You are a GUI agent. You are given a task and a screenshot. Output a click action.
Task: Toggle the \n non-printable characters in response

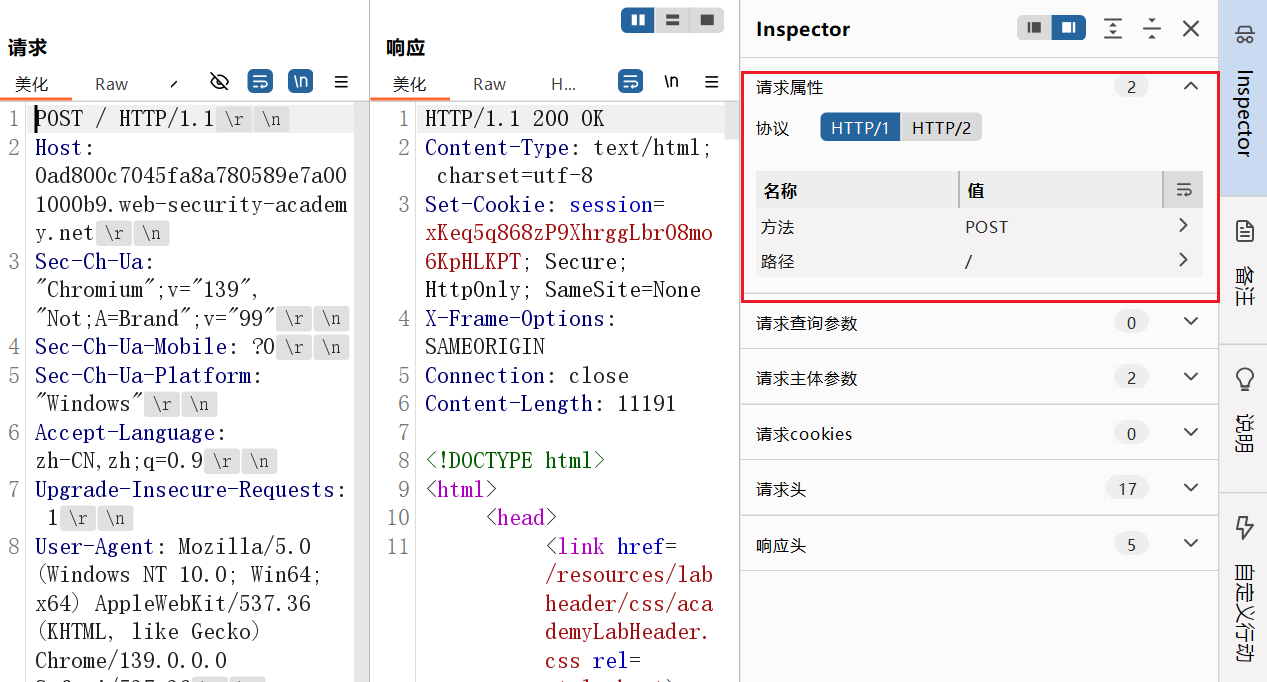click(671, 82)
